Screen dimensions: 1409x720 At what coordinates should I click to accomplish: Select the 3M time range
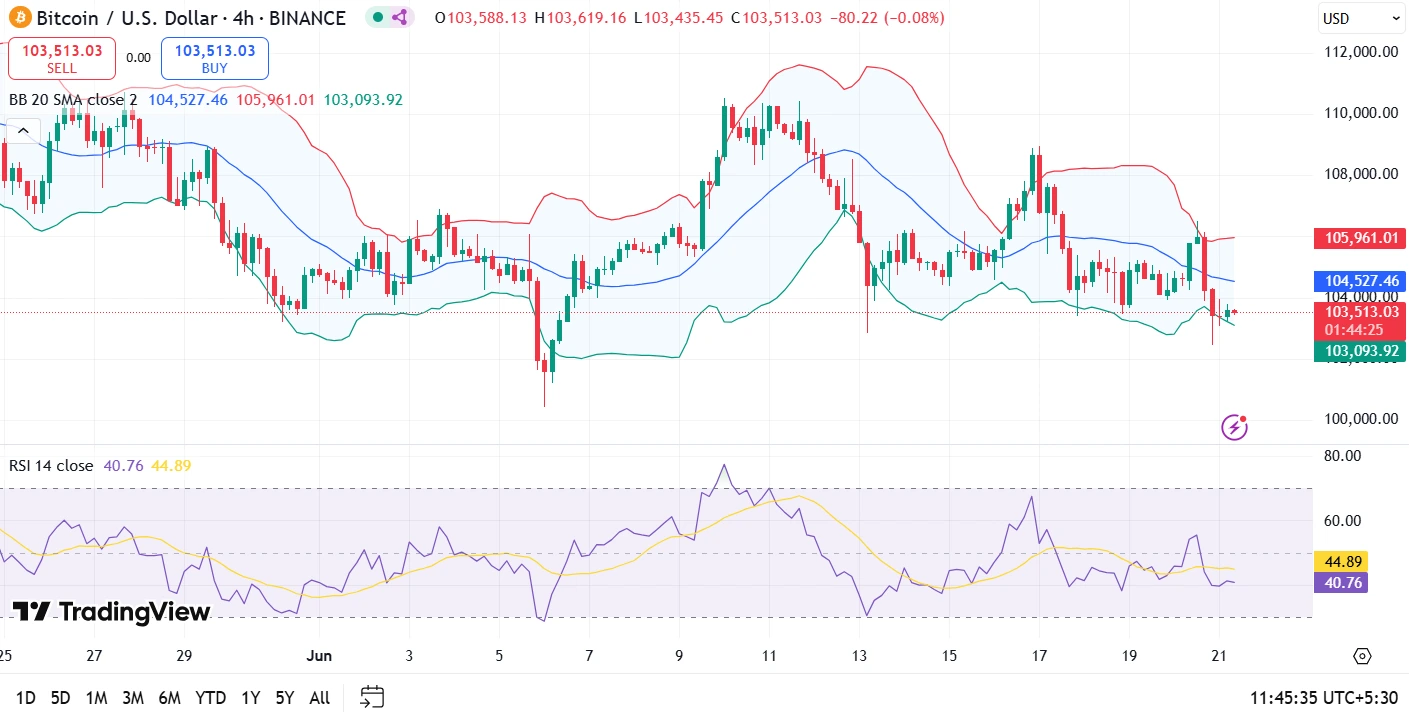(x=132, y=698)
